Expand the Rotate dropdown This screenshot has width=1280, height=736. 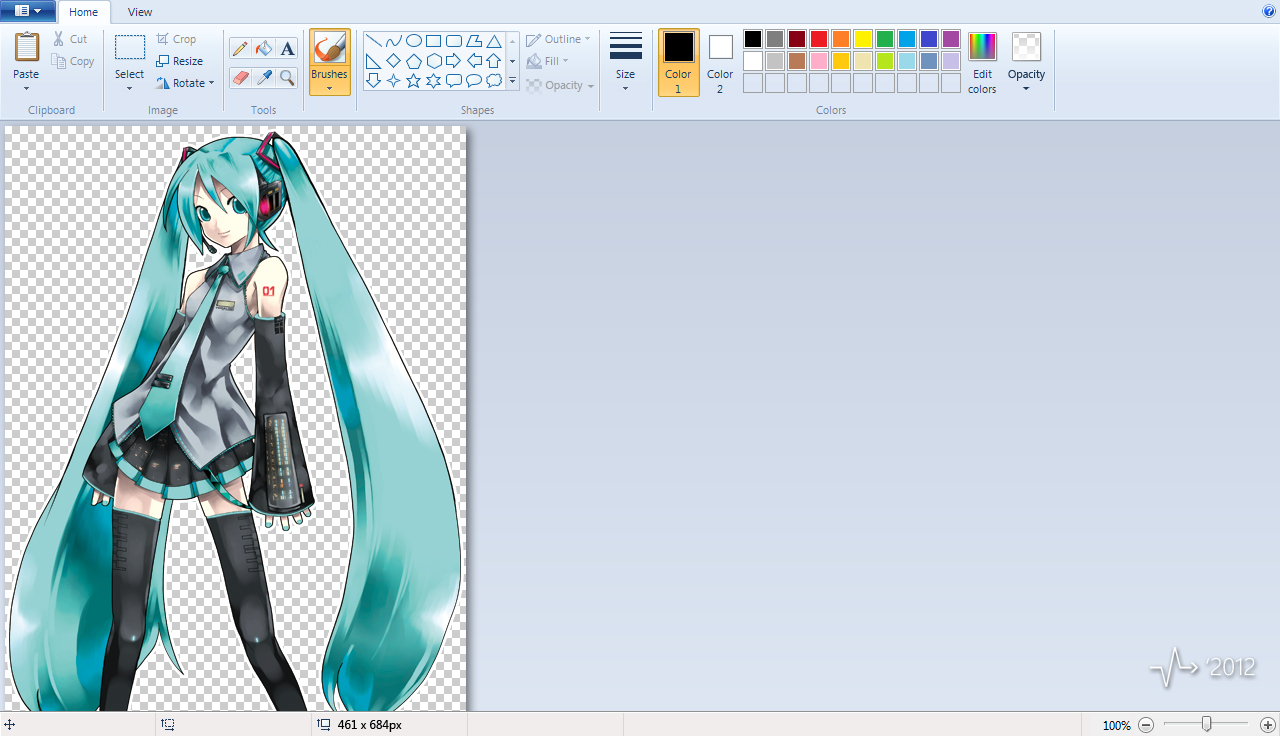pyautogui.click(x=211, y=83)
